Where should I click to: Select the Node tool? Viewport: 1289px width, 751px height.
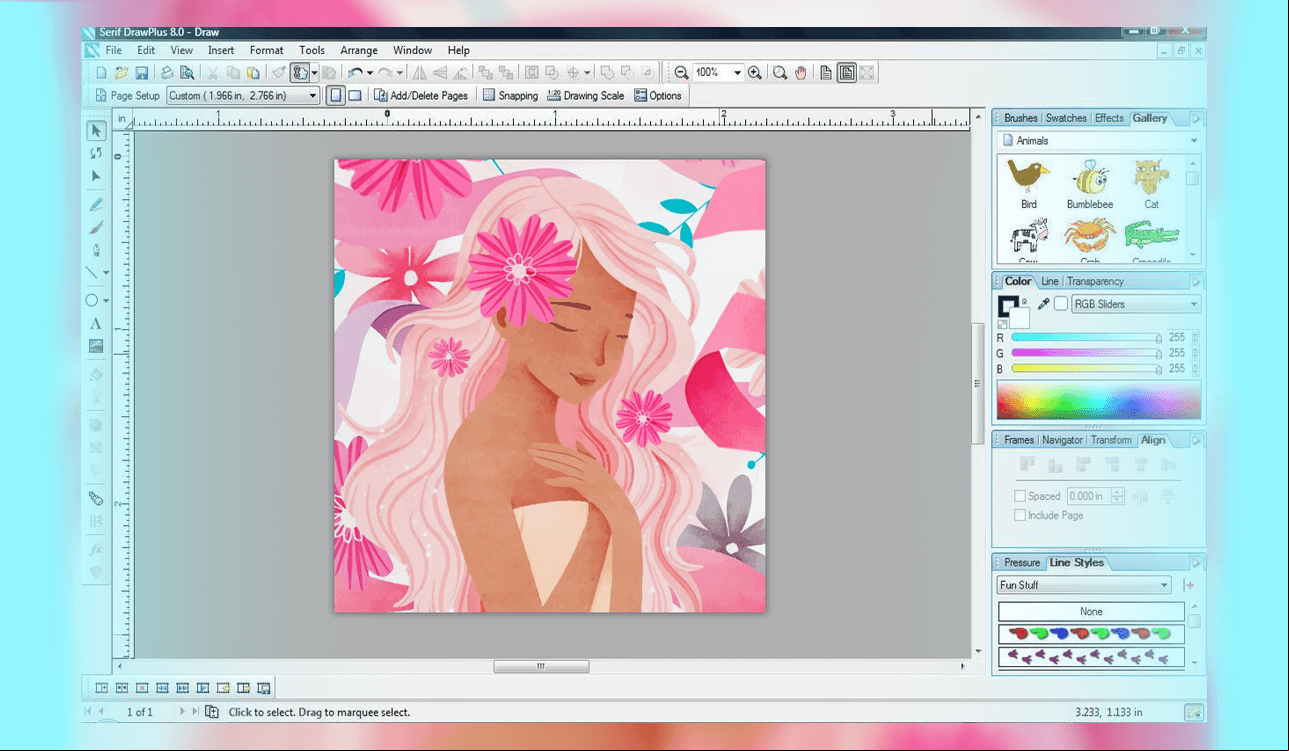[x=96, y=176]
